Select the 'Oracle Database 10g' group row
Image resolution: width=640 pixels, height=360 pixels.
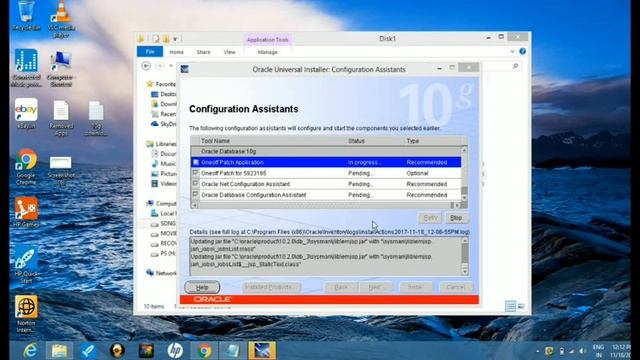[326, 151]
